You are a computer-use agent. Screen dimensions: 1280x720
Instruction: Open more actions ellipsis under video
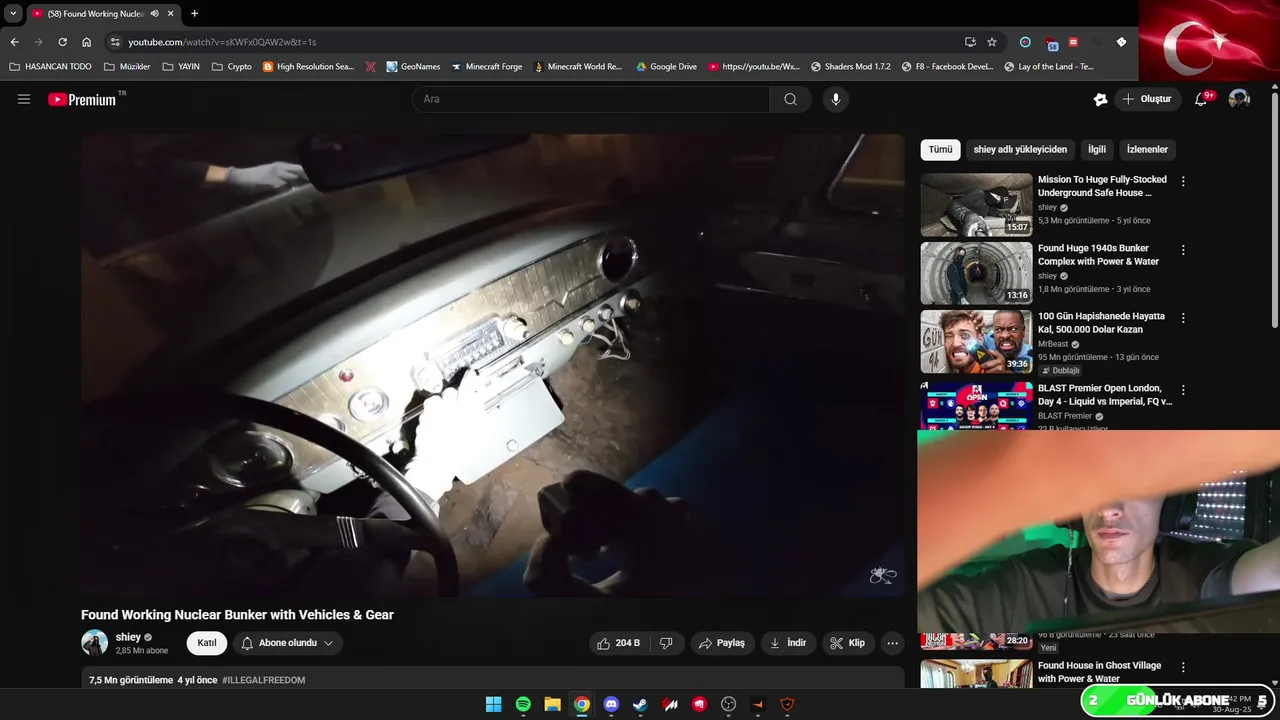point(892,643)
